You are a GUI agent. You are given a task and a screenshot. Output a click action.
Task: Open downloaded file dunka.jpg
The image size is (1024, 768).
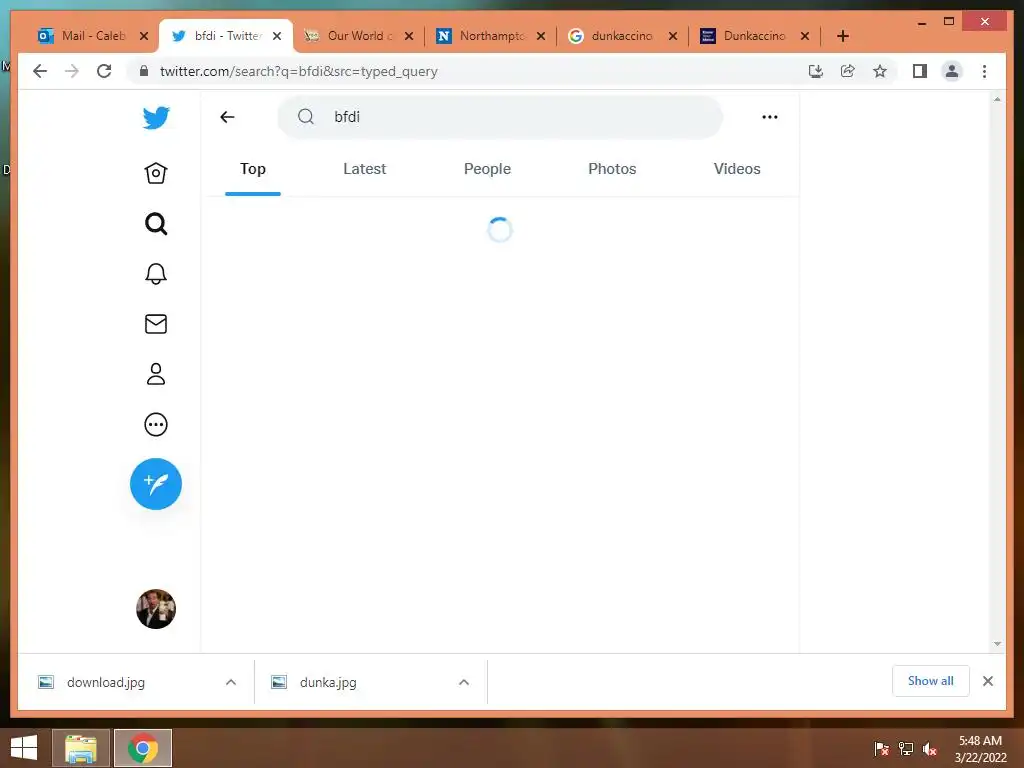328,682
